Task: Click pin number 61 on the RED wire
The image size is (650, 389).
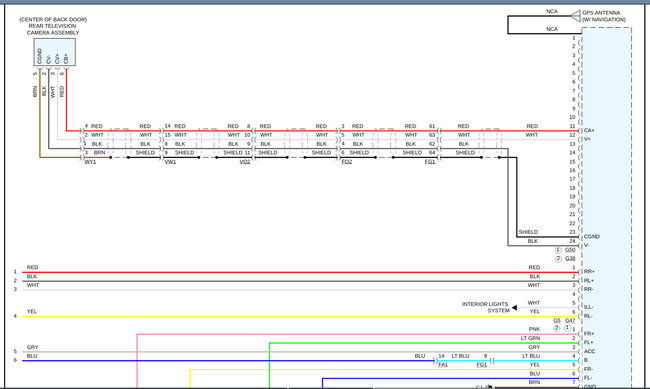Action: pyautogui.click(x=432, y=126)
